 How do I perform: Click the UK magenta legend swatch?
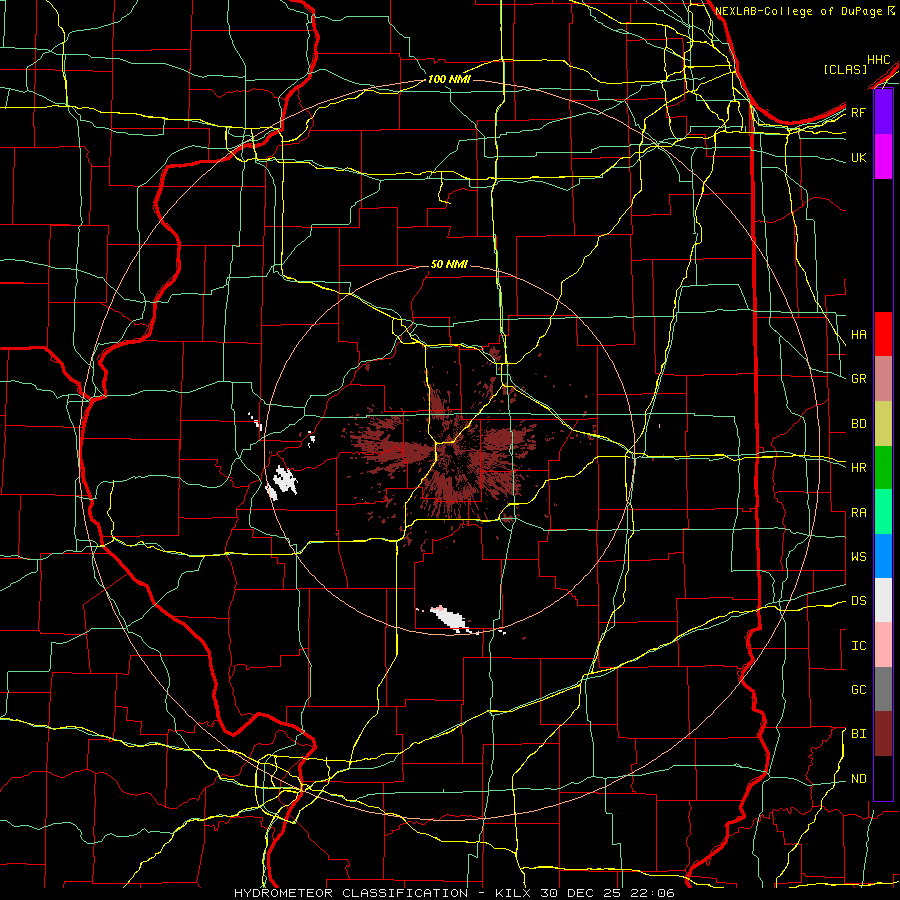(x=883, y=157)
